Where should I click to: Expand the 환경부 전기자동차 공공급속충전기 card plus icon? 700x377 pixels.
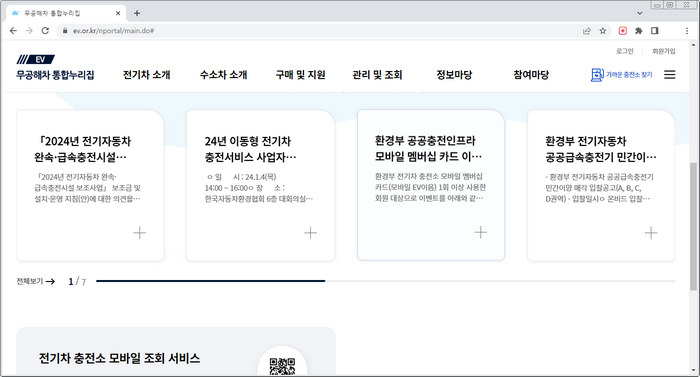(x=651, y=233)
